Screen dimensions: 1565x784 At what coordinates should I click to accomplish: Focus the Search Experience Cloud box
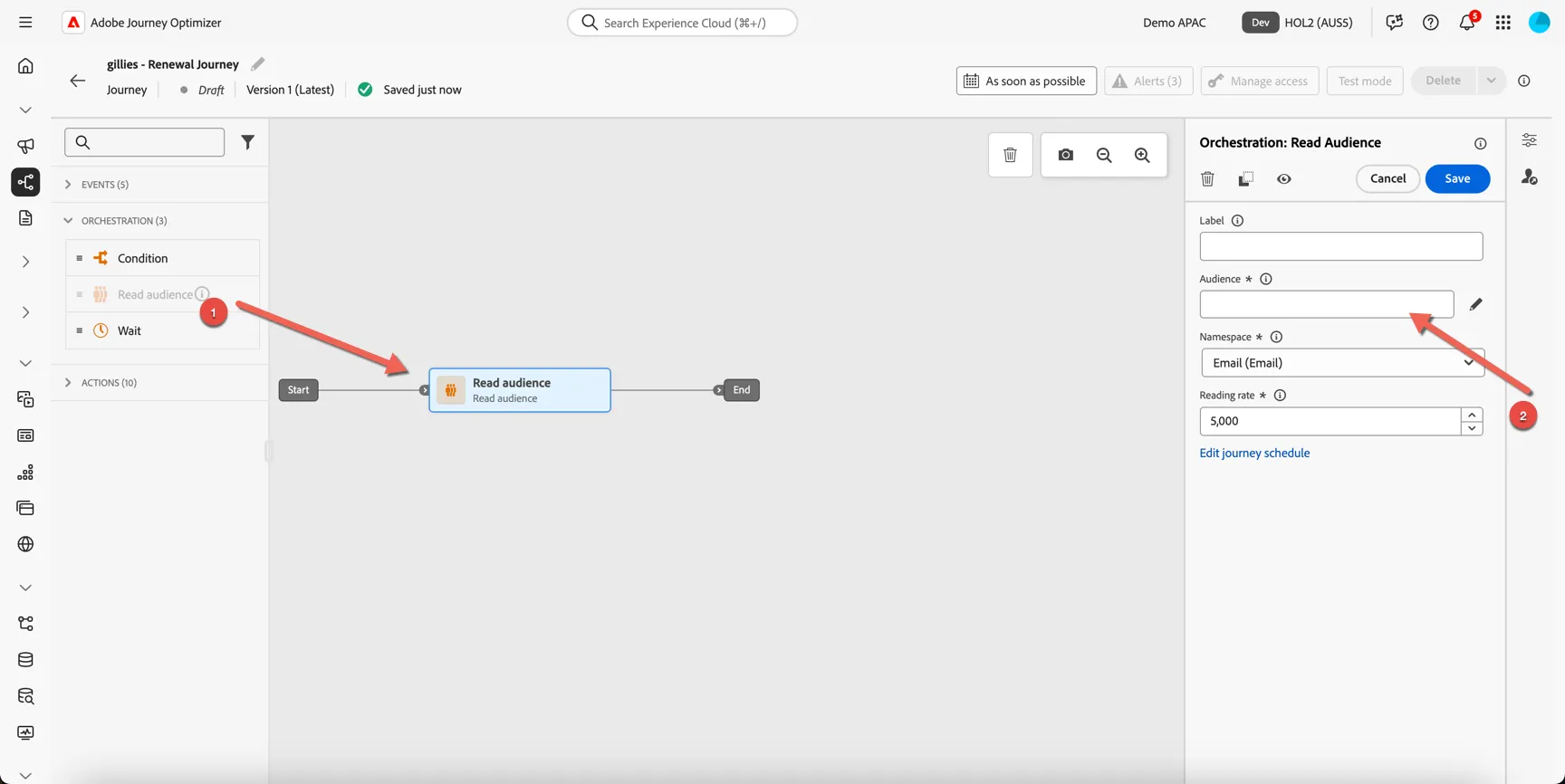click(x=682, y=23)
